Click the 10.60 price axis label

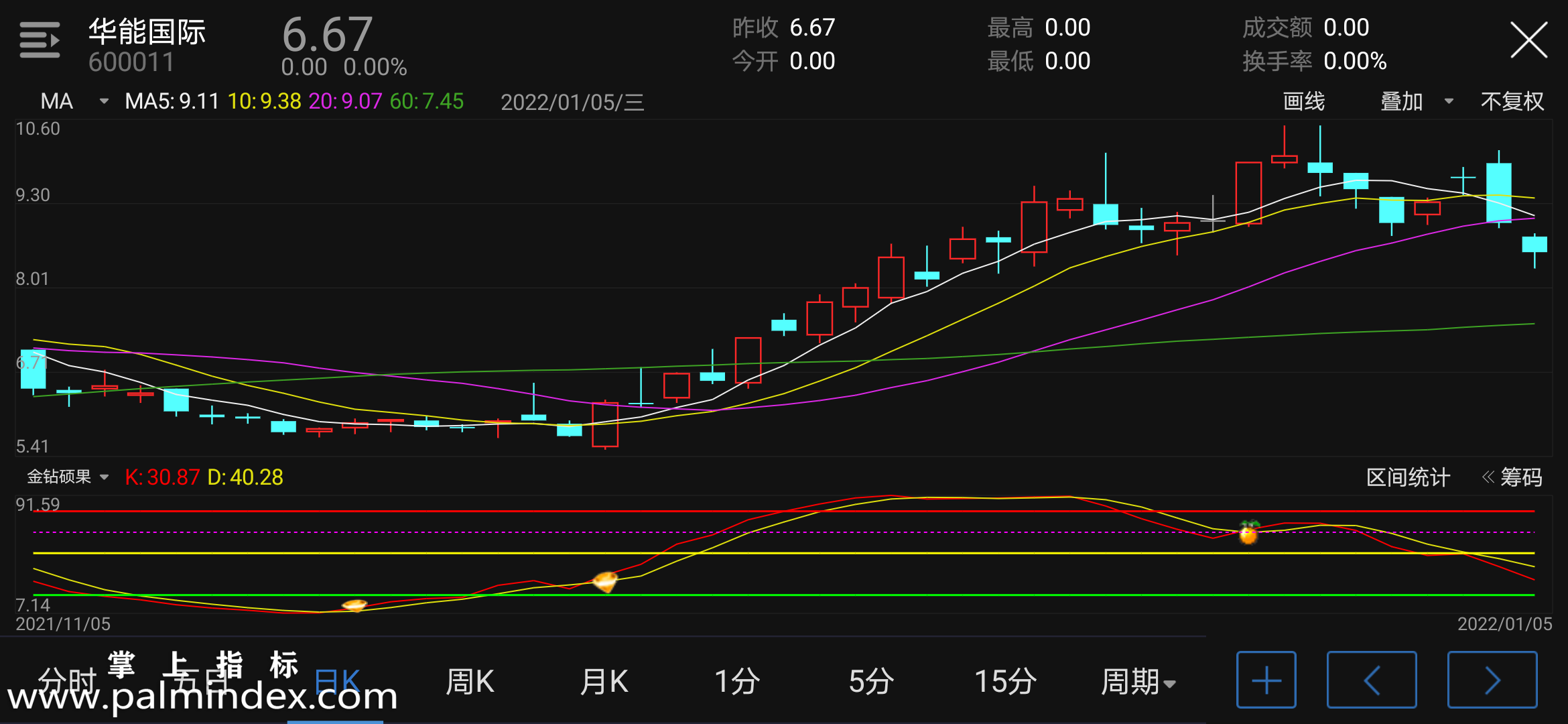pyautogui.click(x=38, y=129)
